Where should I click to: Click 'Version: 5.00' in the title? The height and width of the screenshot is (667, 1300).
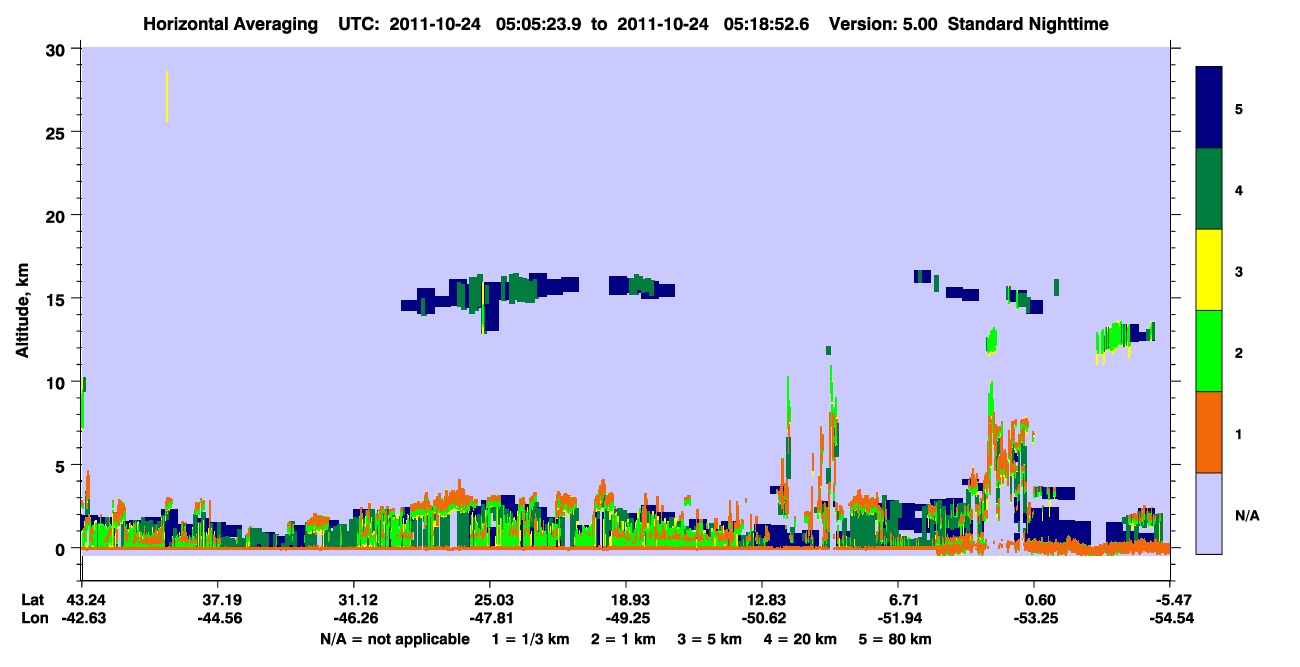point(883,24)
